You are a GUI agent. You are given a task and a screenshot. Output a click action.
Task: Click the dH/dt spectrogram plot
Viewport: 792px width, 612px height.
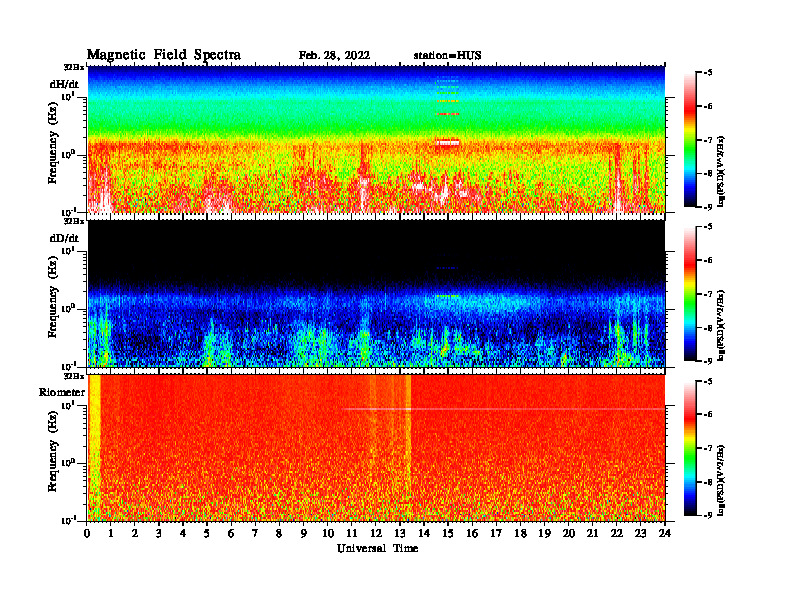pyautogui.click(x=376, y=139)
